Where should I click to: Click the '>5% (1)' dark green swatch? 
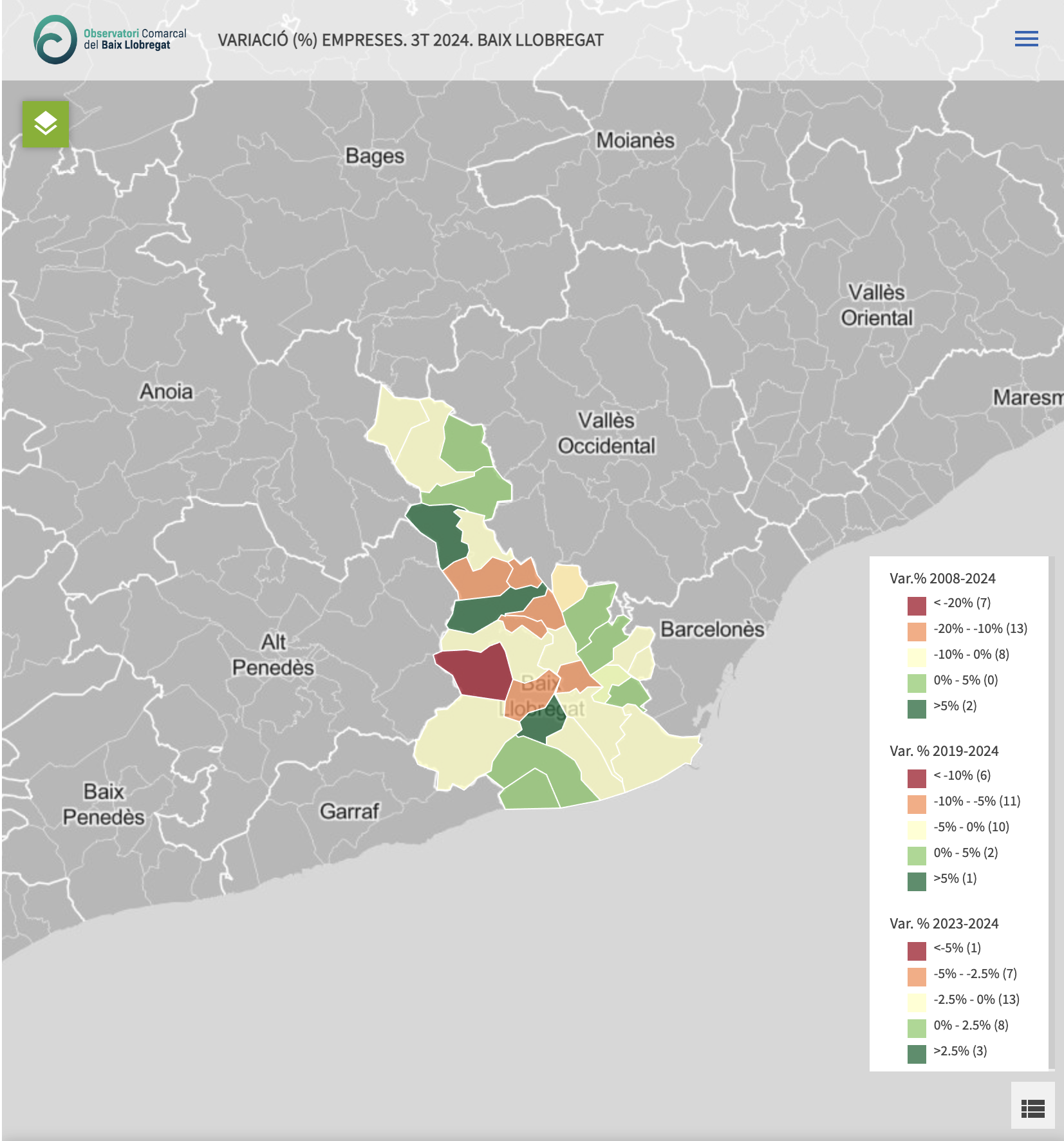(917, 881)
